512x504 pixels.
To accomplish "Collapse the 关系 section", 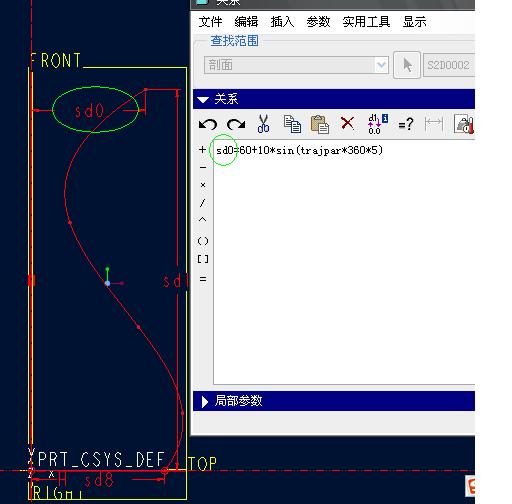I will [x=203, y=99].
